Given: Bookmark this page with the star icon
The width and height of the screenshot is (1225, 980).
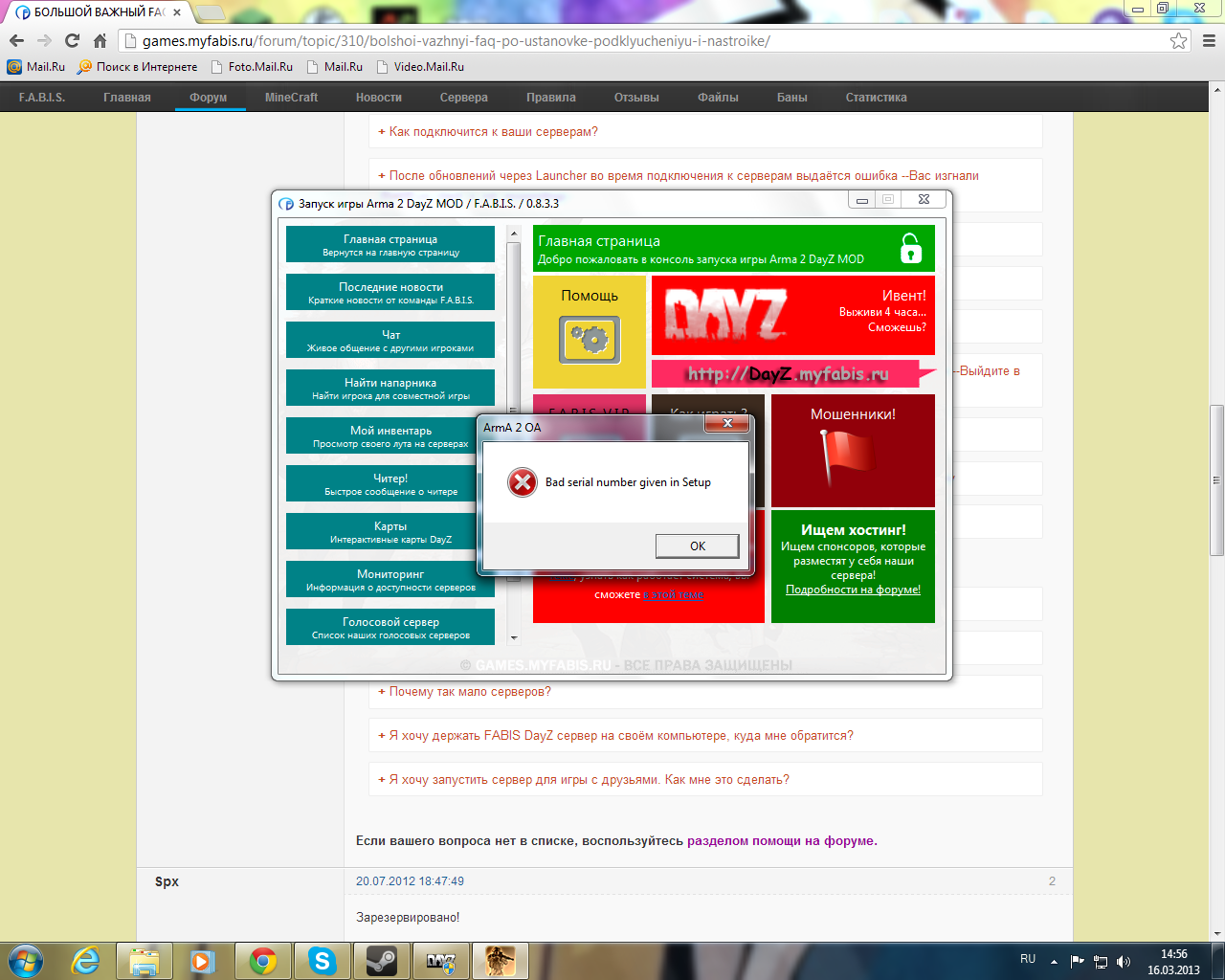Looking at the screenshot, I should 1178,40.
